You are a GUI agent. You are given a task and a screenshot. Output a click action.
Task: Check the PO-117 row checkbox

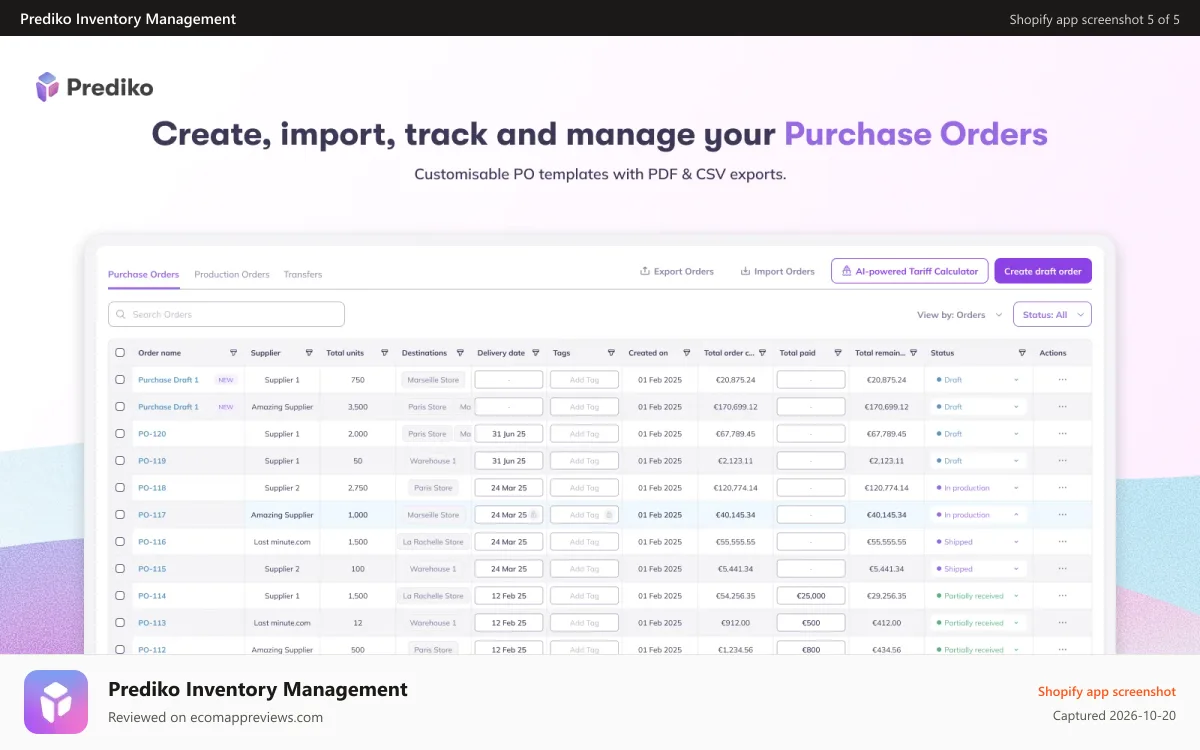point(120,515)
